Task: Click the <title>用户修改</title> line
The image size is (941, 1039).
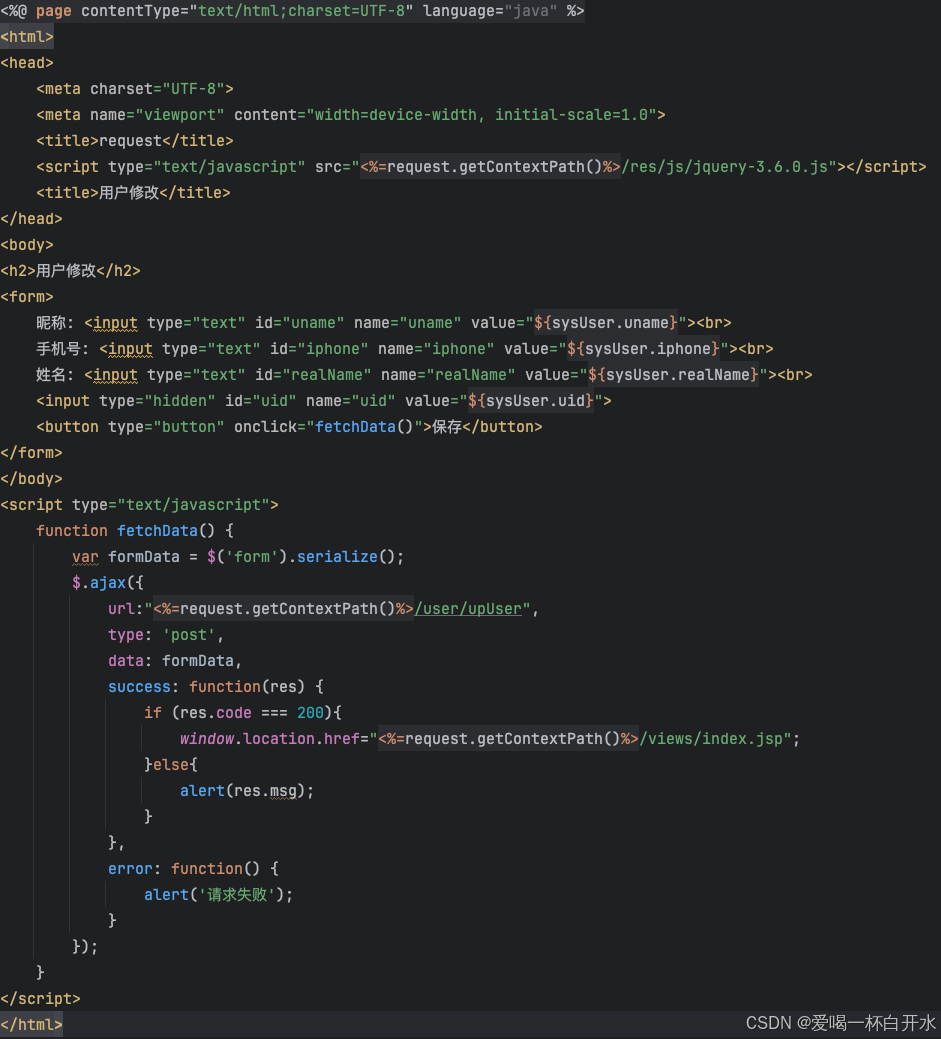Action: [134, 193]
